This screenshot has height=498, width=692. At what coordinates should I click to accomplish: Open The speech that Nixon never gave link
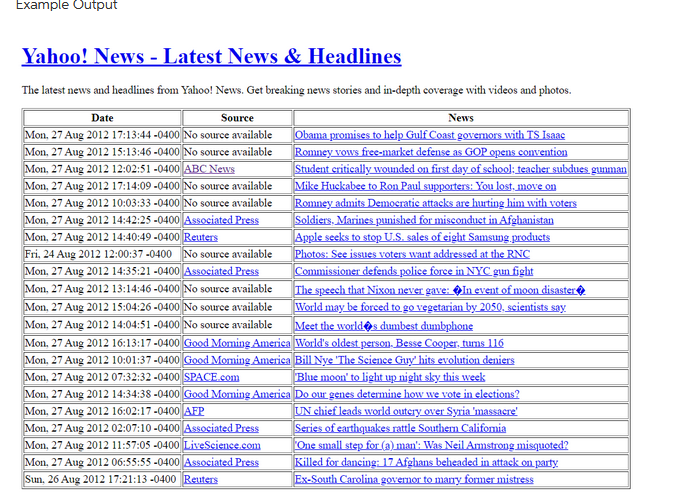(440, 290)
